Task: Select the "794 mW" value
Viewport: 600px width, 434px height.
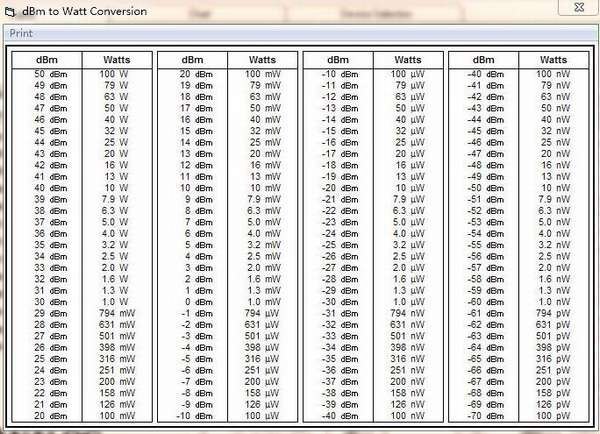Action: (x=117, y=313)
